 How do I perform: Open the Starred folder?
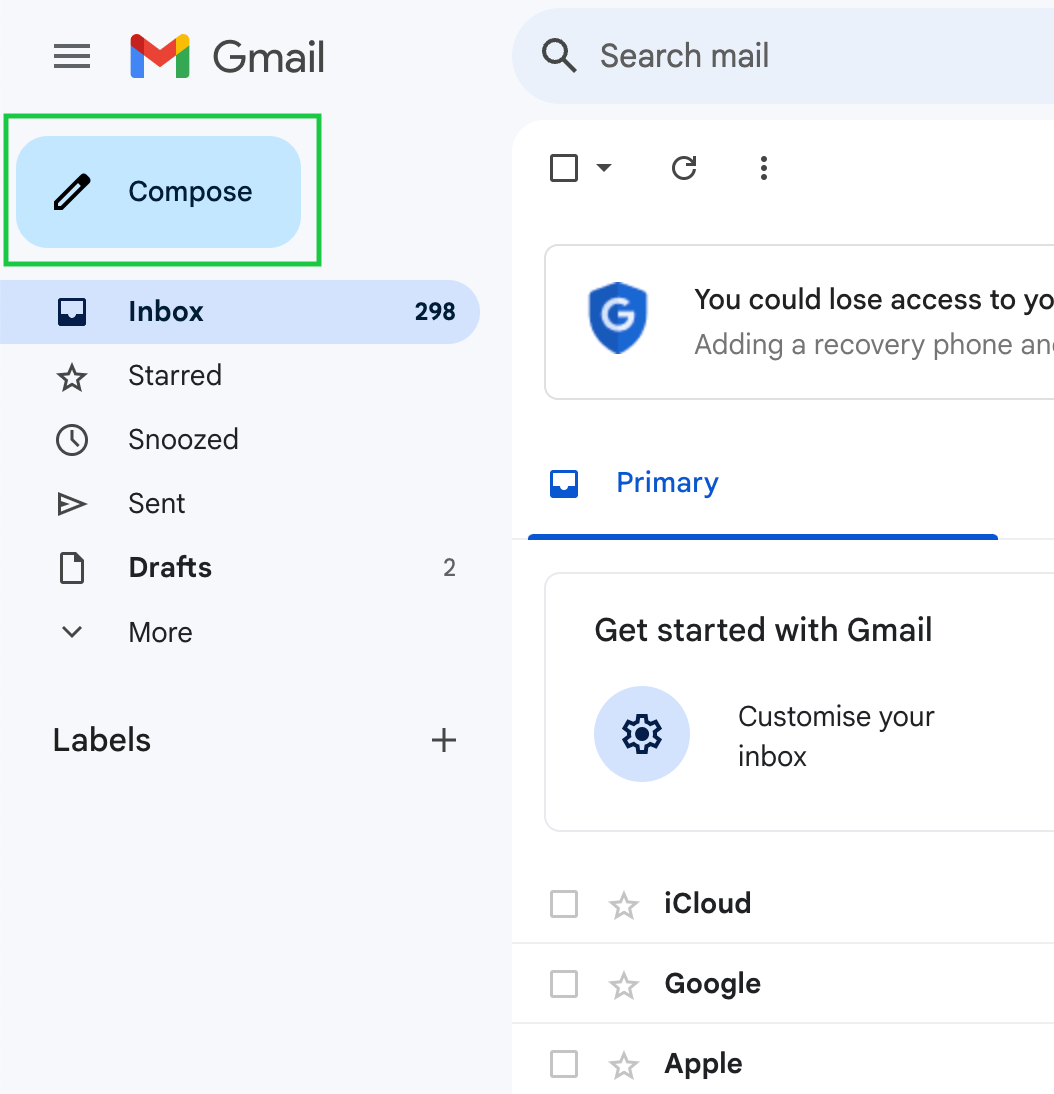[x=239, y=376]
